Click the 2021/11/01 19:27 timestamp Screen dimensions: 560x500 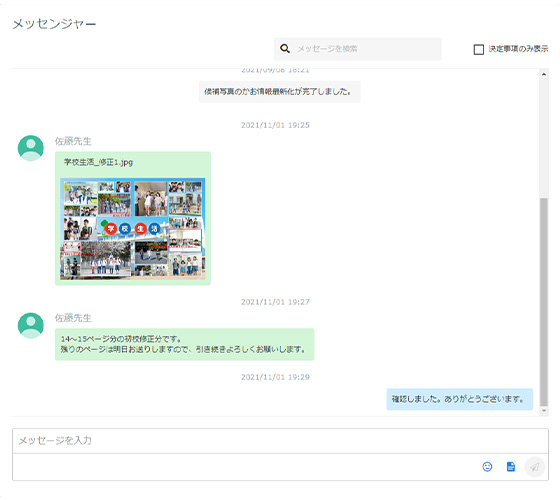point(275,302)
